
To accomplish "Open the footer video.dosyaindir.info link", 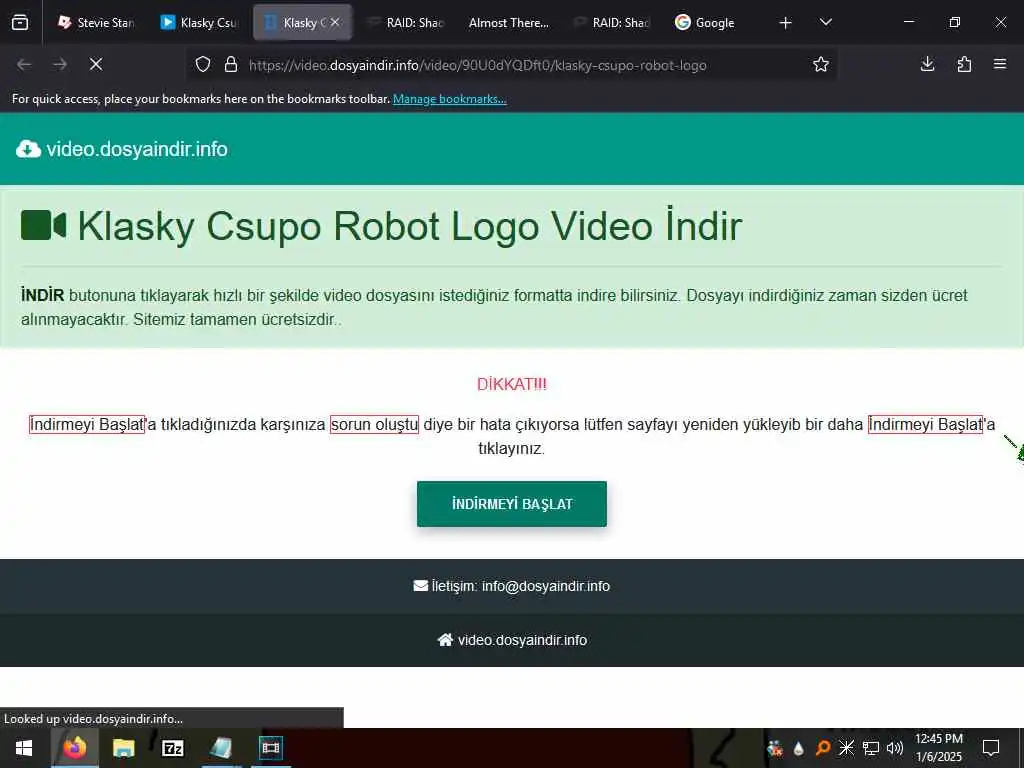I will (x=522, y=641).
